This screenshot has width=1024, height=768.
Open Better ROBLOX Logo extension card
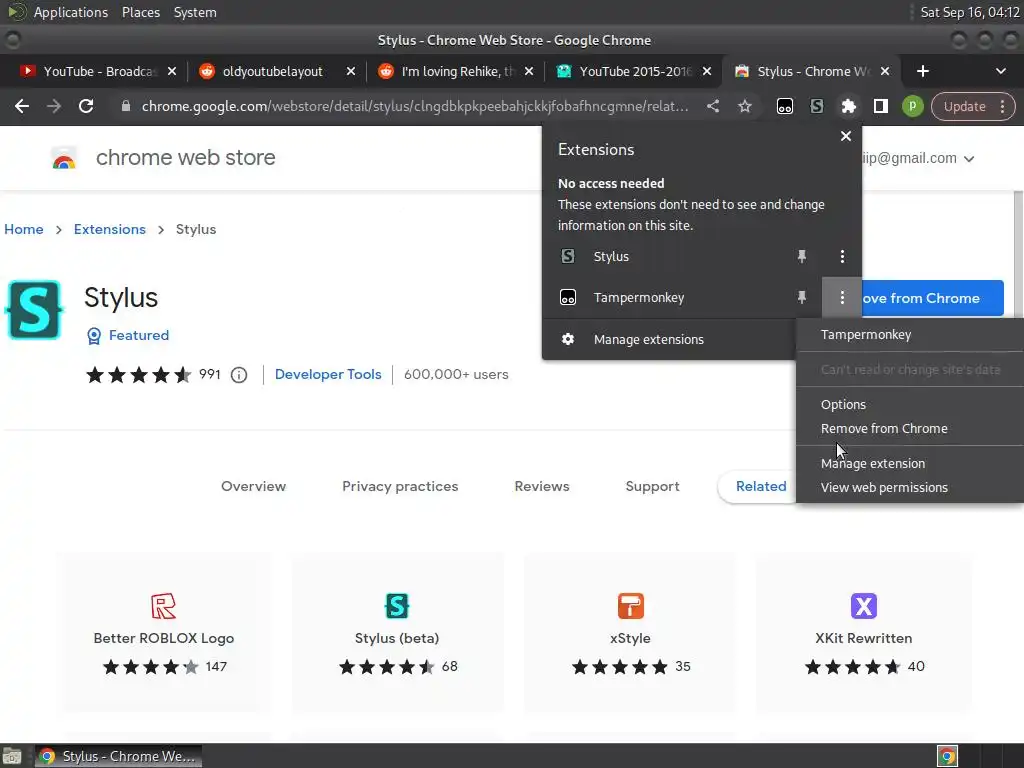pos(163,632)
